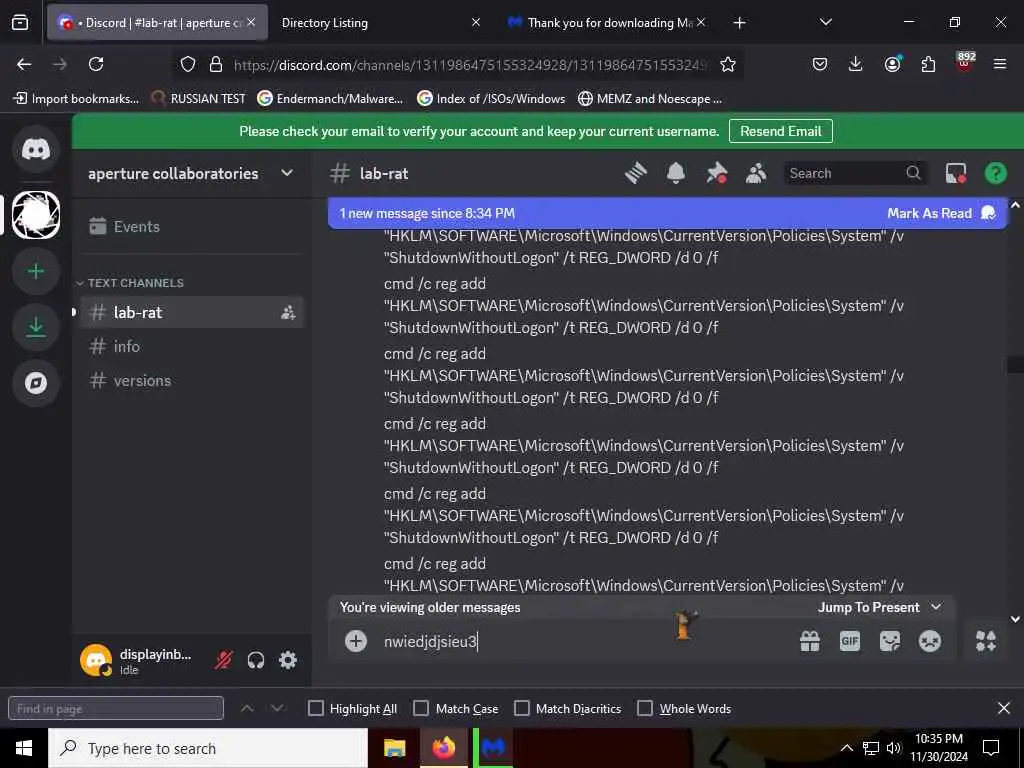
Task: Add a server with the plus icon
Action: tap(36, 271)
